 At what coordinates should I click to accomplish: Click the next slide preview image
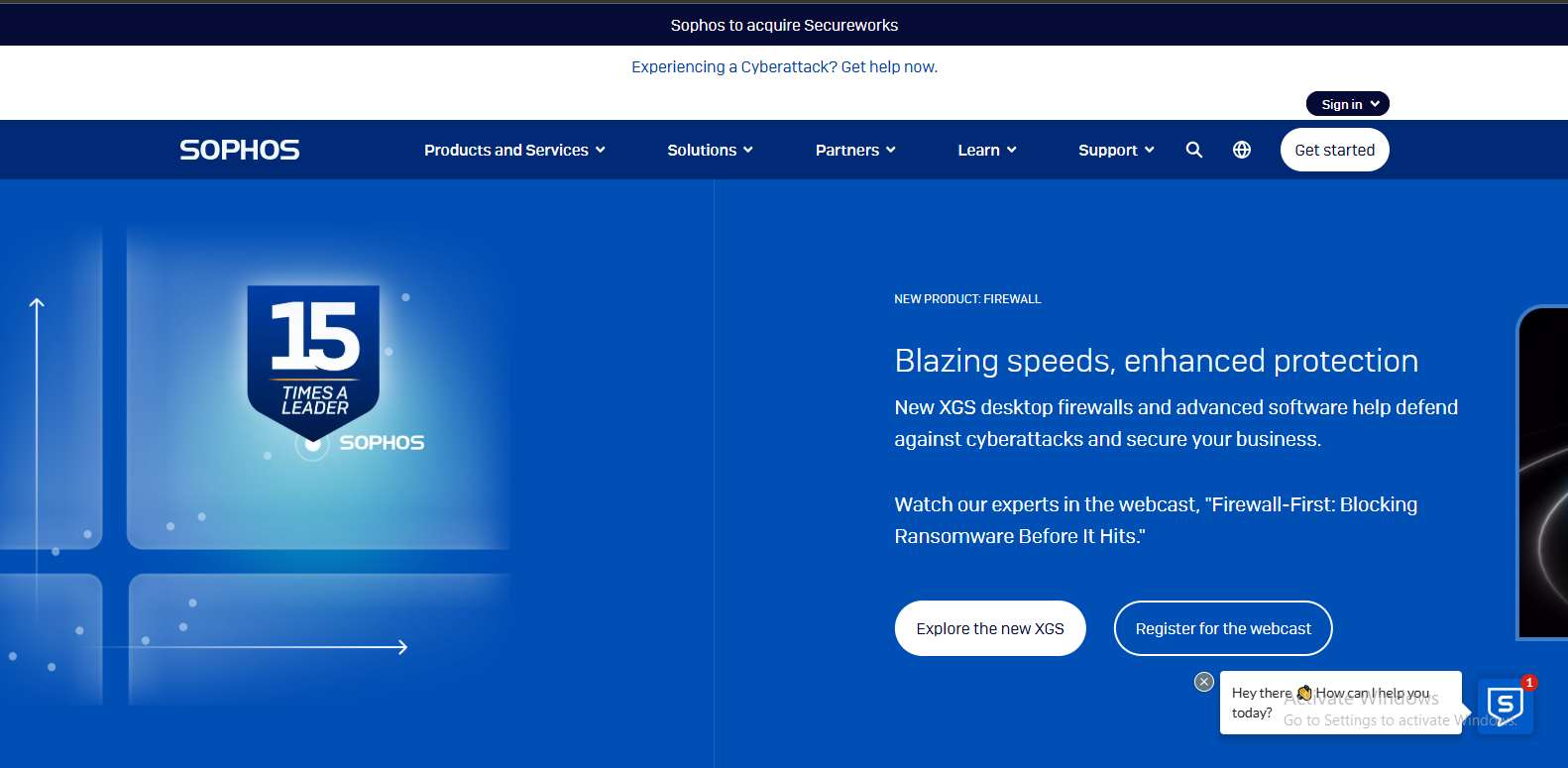pos(1544,473)
